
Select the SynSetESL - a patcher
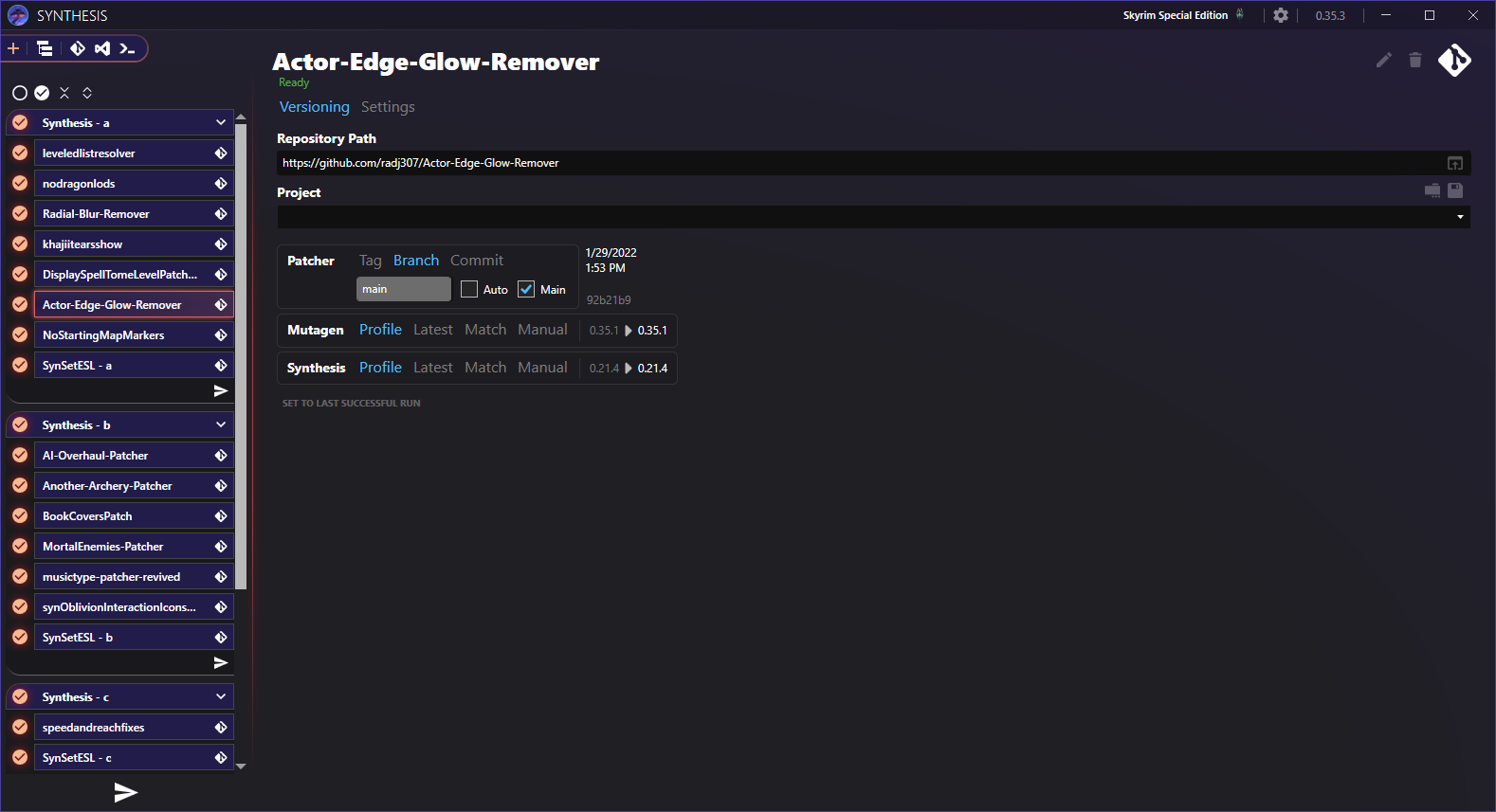tap(134, 366)
